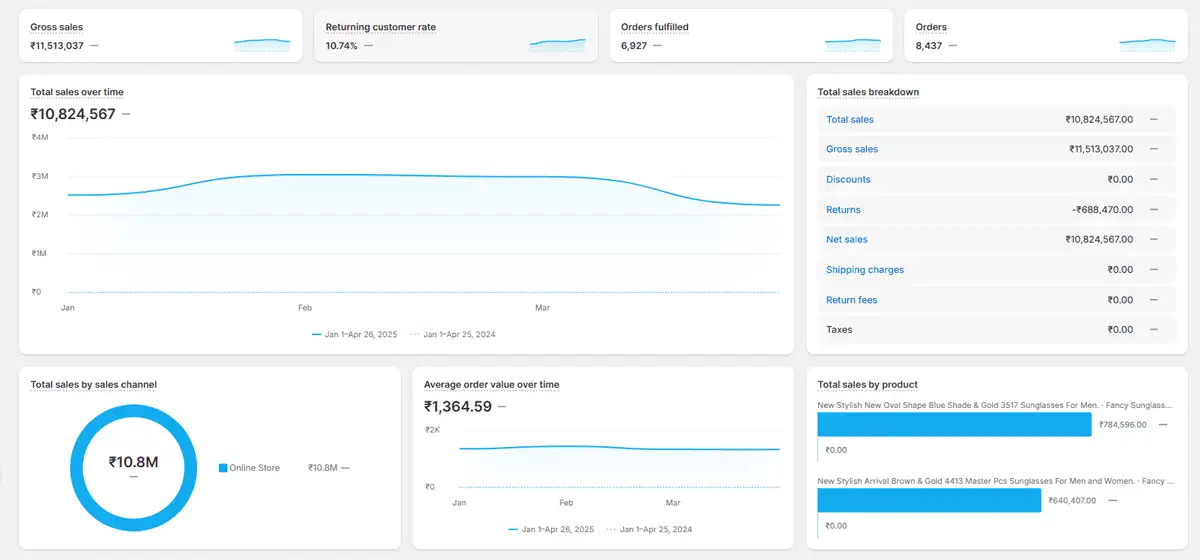Click the Orders card sparkline chart
The height and width of the screenshot is (560, 1200).
1147,43
